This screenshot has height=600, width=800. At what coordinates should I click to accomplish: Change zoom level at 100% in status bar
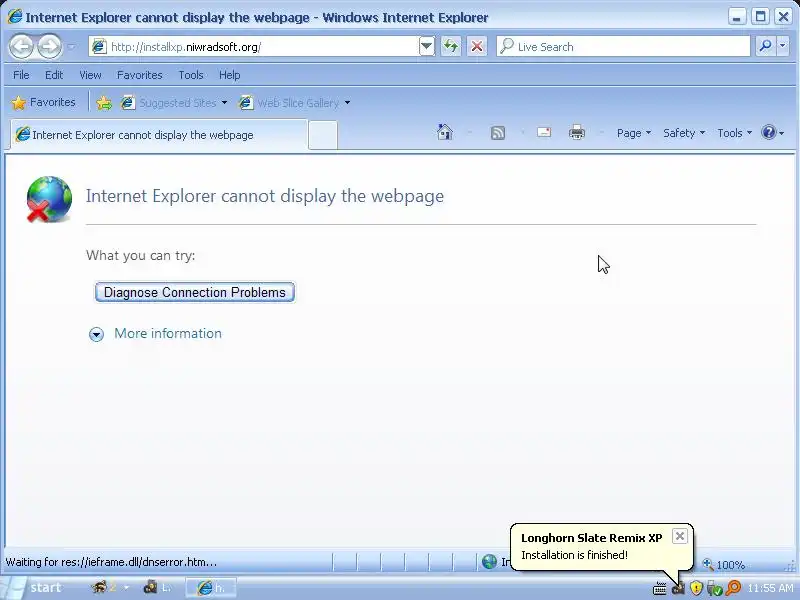coord(723,564)
